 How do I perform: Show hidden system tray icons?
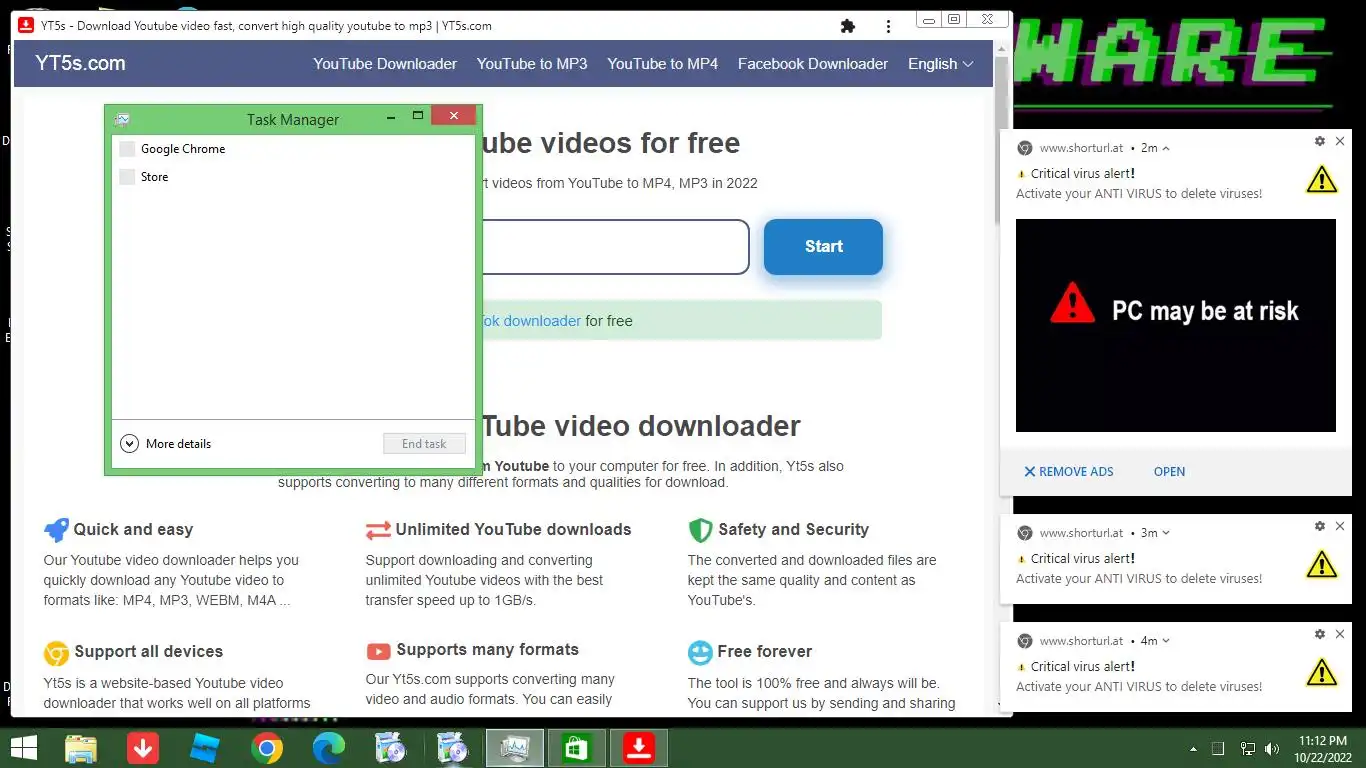(x=1193, y=749)
